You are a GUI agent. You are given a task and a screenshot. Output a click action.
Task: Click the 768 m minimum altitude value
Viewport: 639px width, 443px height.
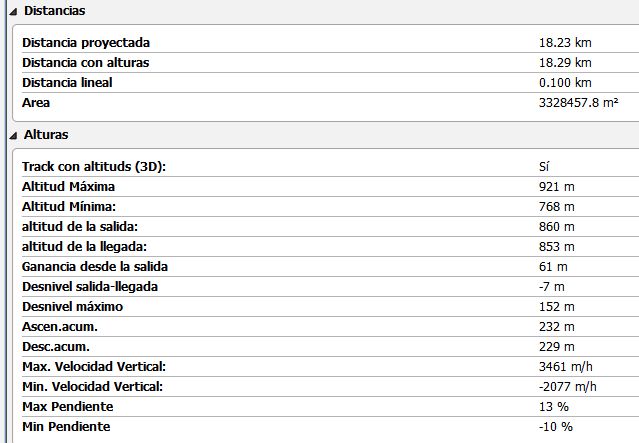click(556, 207)
